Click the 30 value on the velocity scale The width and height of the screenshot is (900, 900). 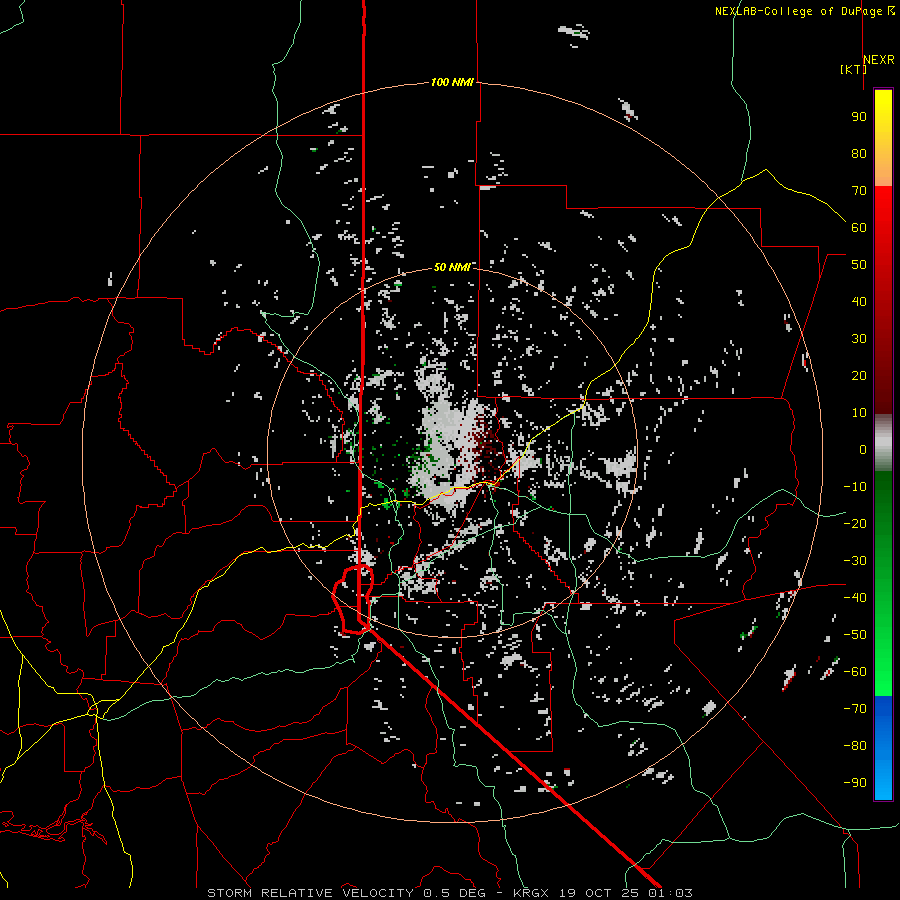coord(859,339)
